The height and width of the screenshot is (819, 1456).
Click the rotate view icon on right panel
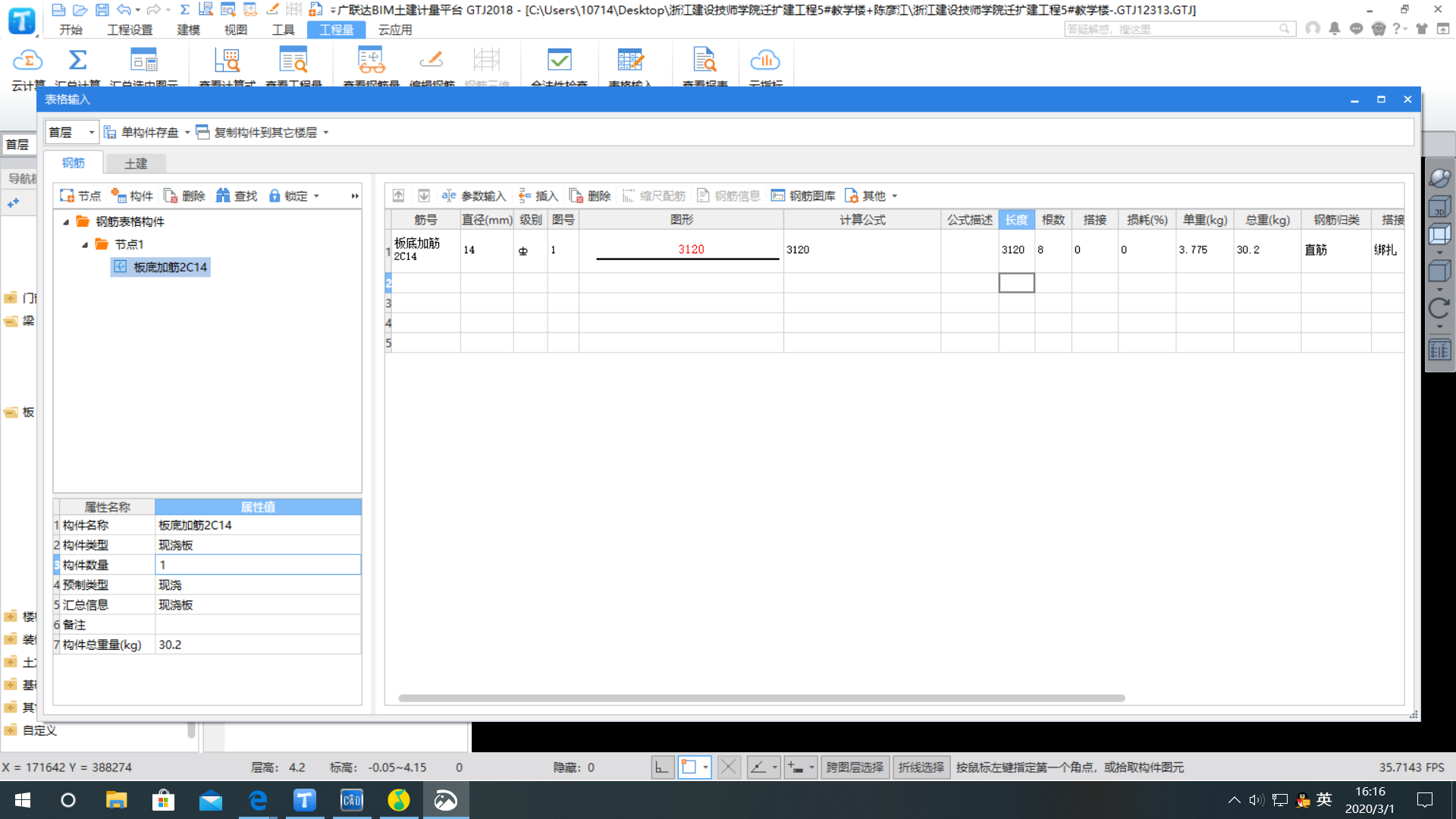[x=1439, y=308]
